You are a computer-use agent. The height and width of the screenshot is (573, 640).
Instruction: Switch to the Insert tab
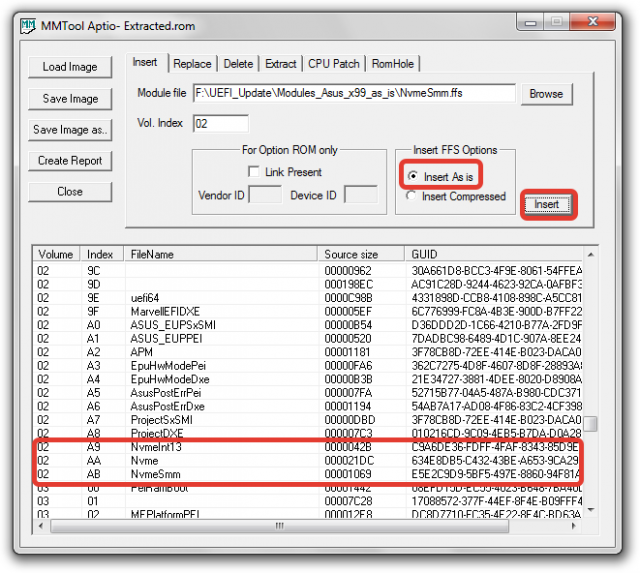point(145,62)
